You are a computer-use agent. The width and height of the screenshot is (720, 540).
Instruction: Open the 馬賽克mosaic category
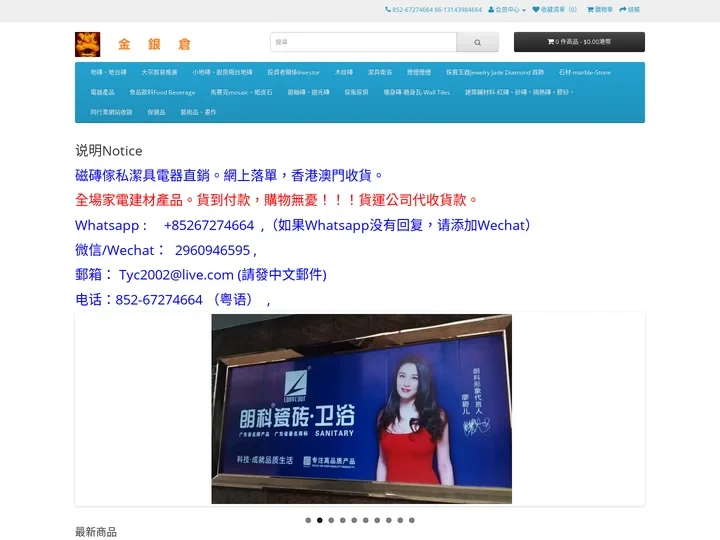[x=241, y=92]
